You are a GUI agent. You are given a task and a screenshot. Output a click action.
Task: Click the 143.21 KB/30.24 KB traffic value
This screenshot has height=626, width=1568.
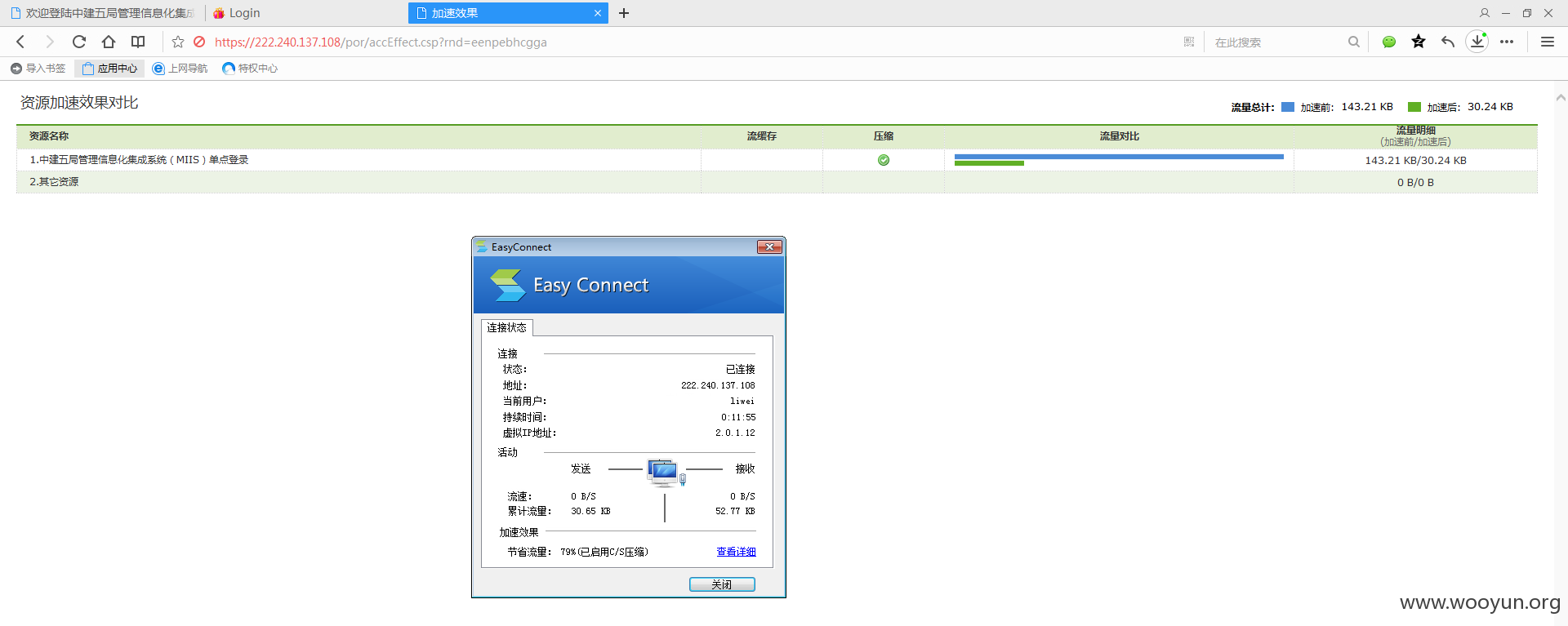[1415, 161]
